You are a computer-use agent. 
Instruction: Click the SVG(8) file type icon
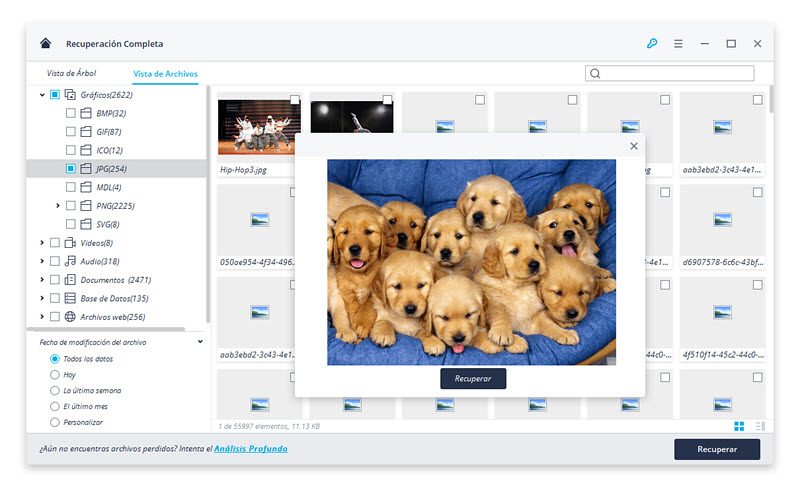point(86,224)
